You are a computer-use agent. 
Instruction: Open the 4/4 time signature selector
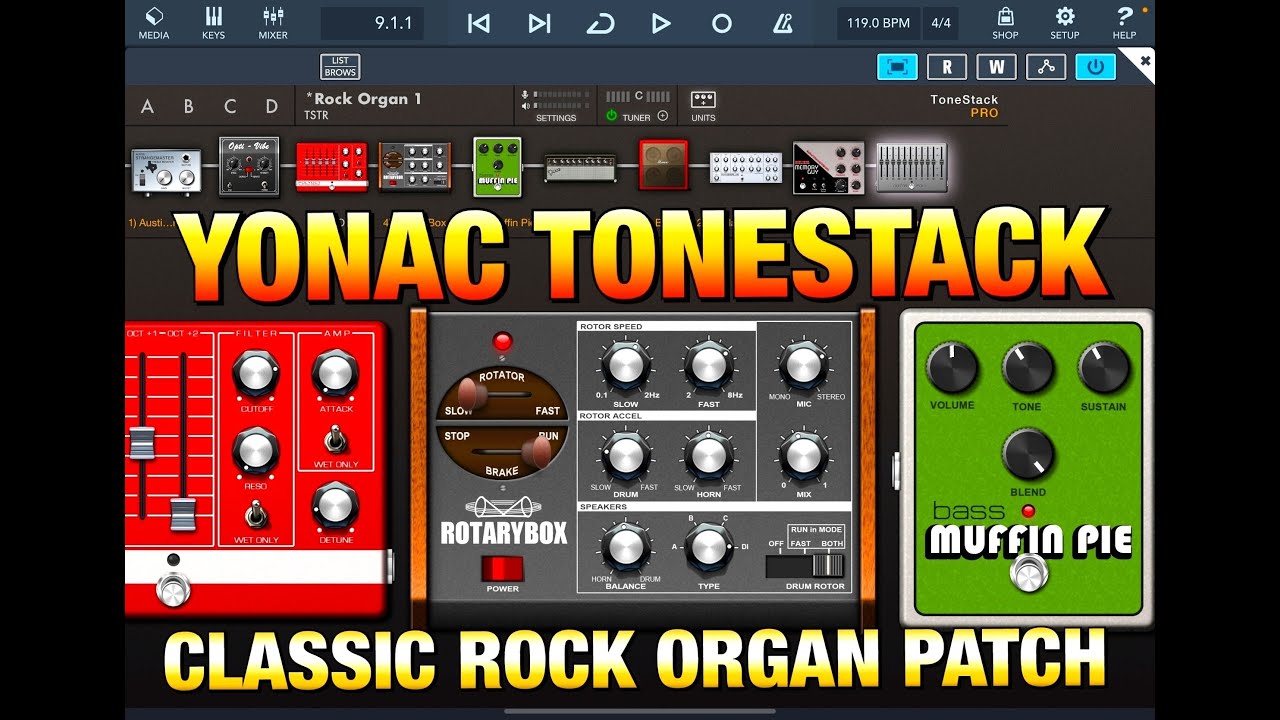942,23
